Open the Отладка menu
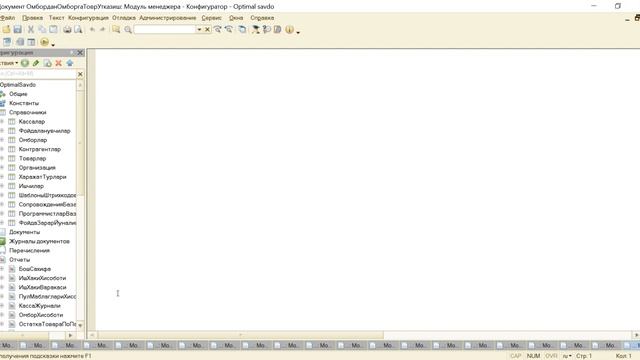Viewport: 640px width, 360px height. click(124, 18)
